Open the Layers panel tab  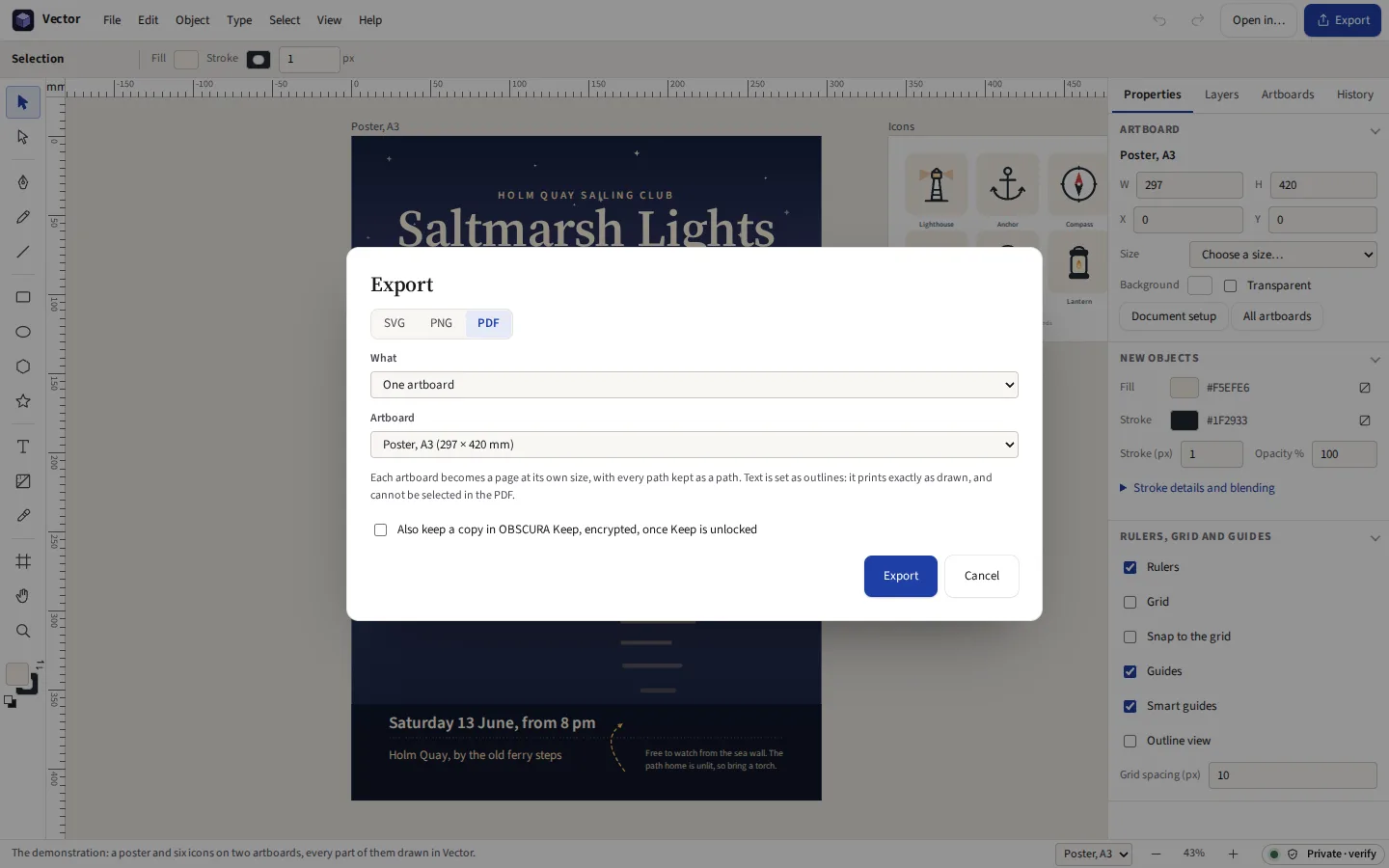tap(1221, 95)
